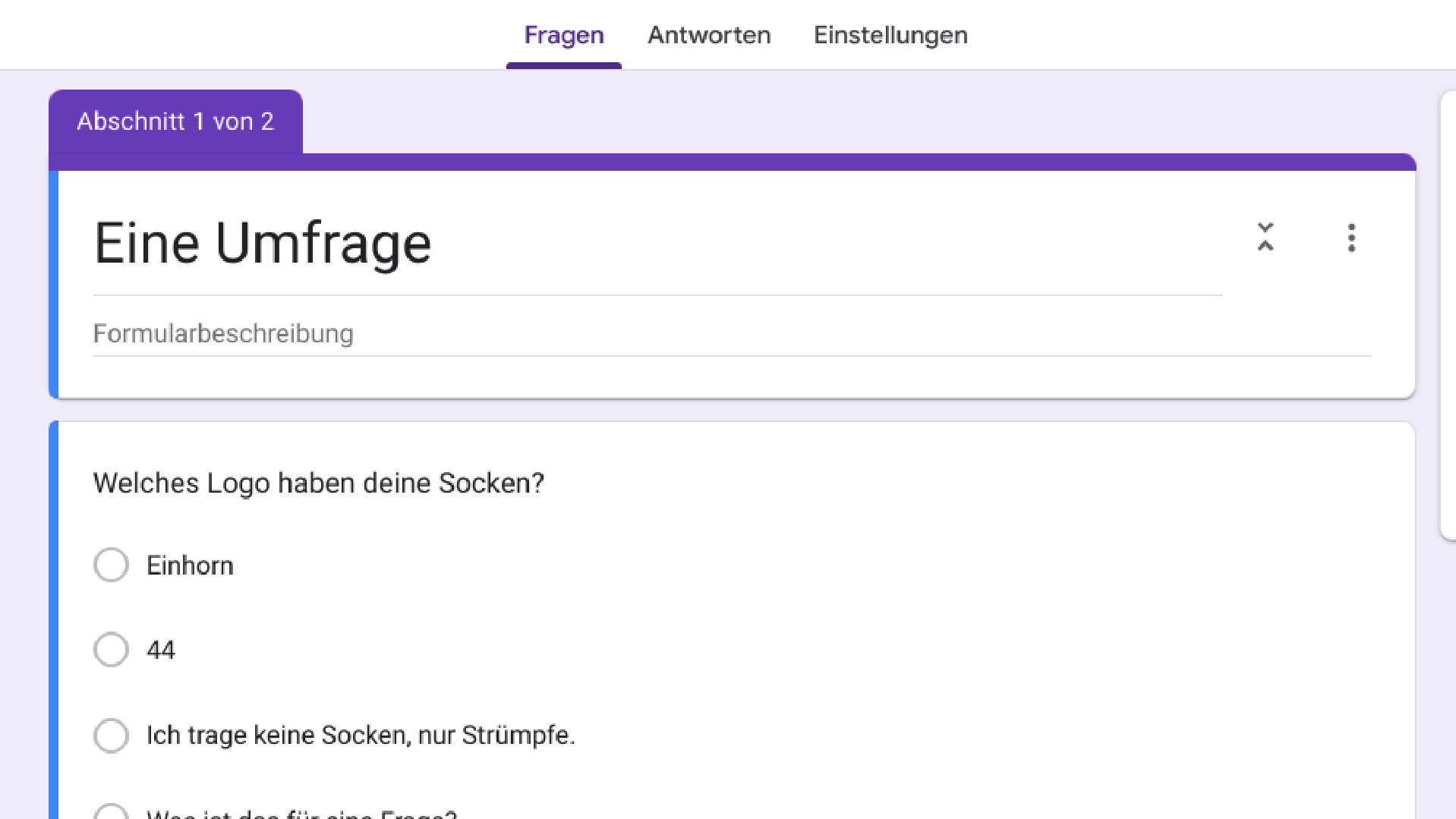The width and height of the screenshot is (1456, 819).
Task: Edit the form title "Eine Umfrage"
Action: [x=262, y=241]
